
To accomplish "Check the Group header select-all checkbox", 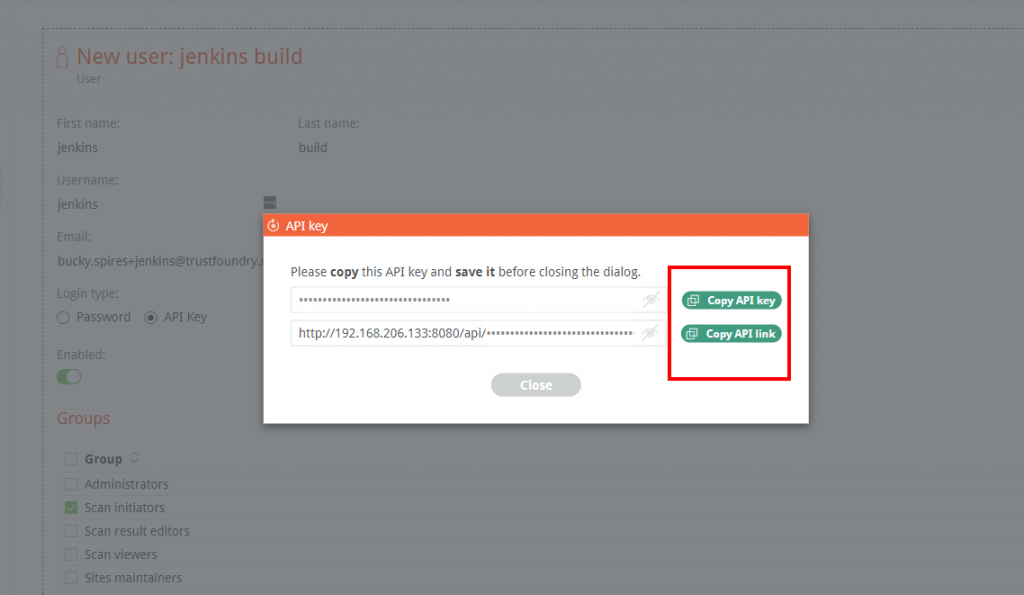I will click(71, 459).
